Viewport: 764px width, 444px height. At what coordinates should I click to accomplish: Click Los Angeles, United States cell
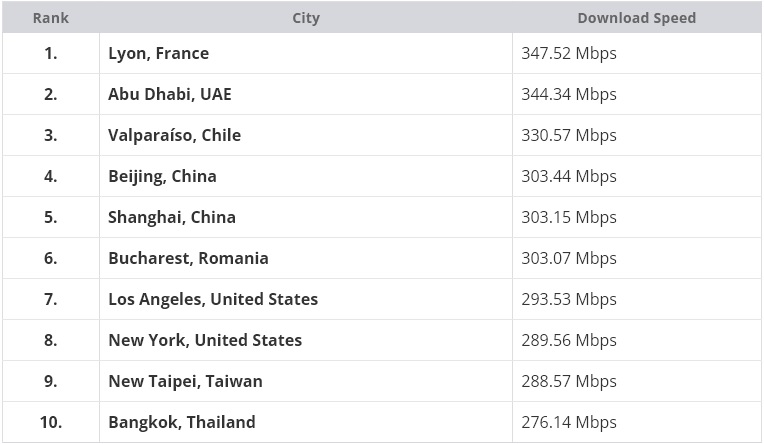point(213,299)
